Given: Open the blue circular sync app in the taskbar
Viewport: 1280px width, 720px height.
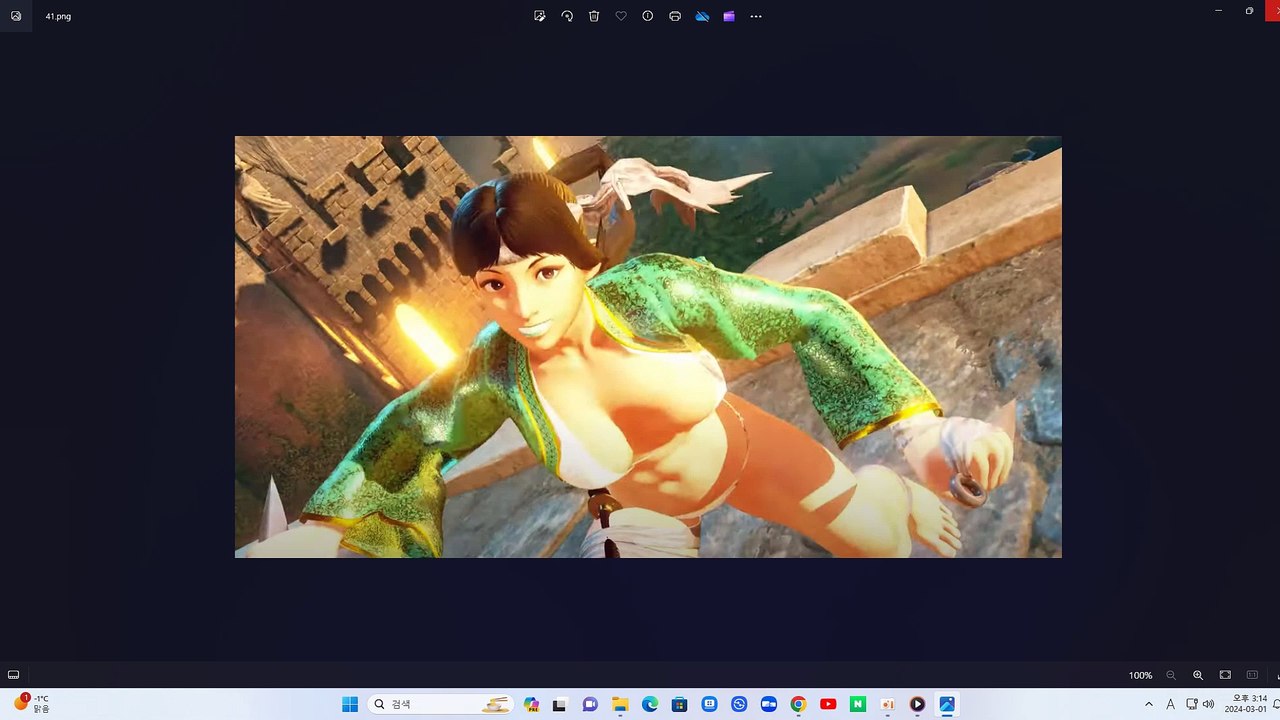Looking at the screenshot, I should point(739,704).
